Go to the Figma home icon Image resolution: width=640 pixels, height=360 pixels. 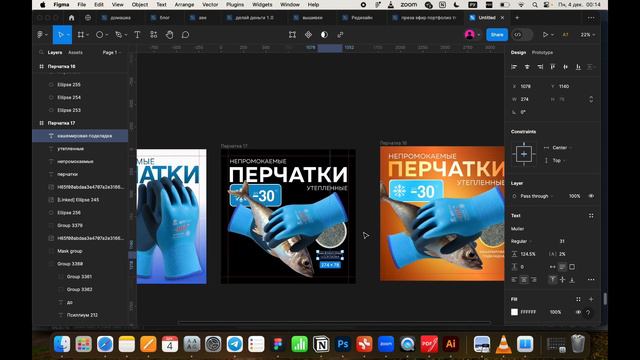[71, 18]
